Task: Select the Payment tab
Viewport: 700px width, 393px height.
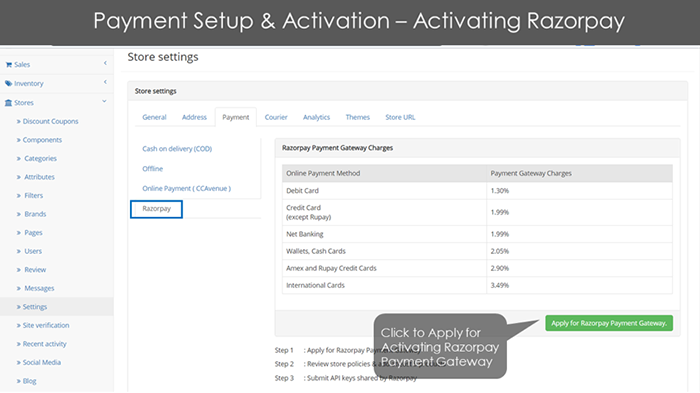Action: (x=236, y=117)
